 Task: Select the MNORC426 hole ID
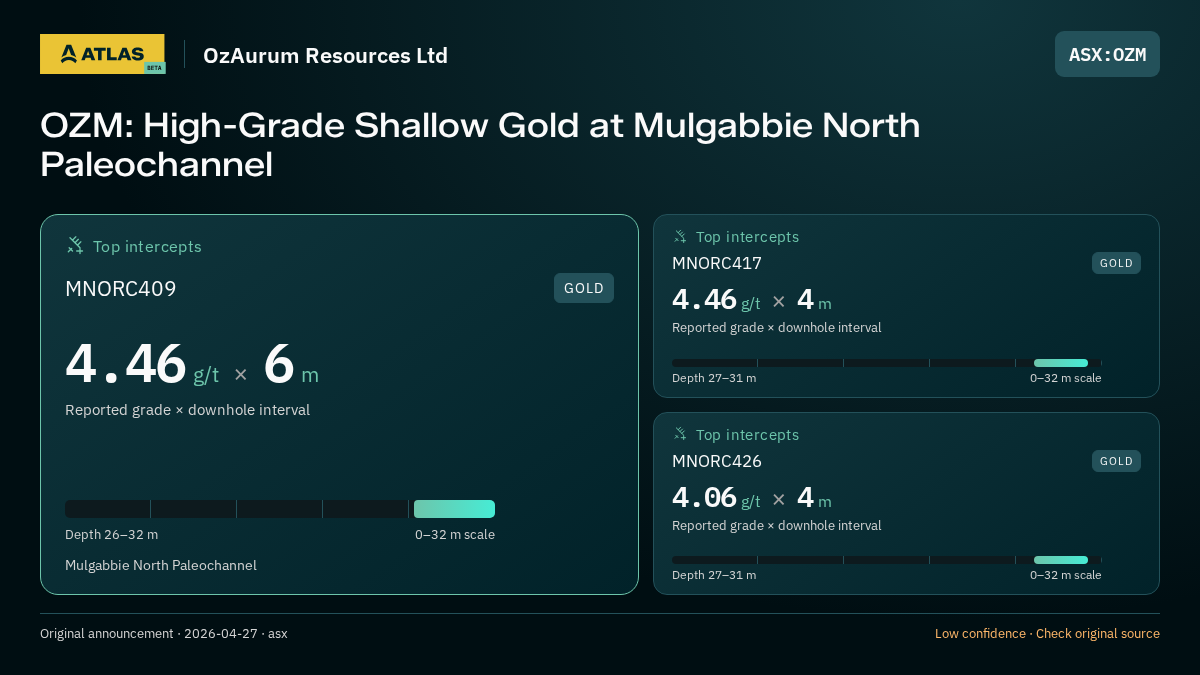tap(717, 461)
